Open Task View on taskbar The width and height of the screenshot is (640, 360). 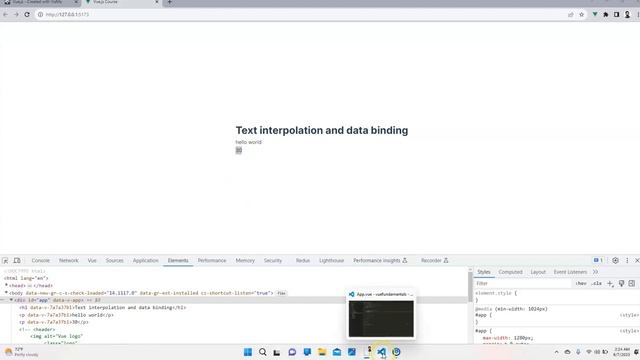click(x=277, y=352)
